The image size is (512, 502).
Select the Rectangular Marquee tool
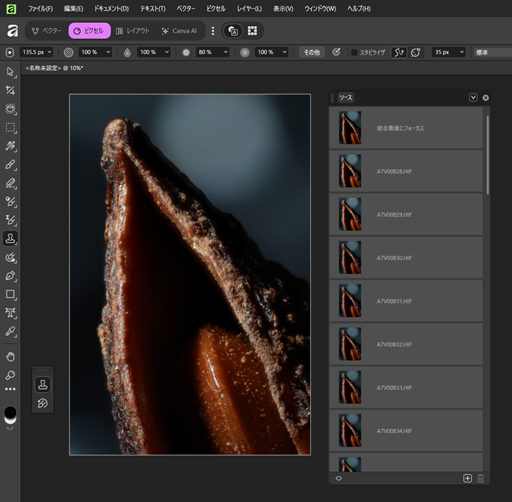pos(10,128)
